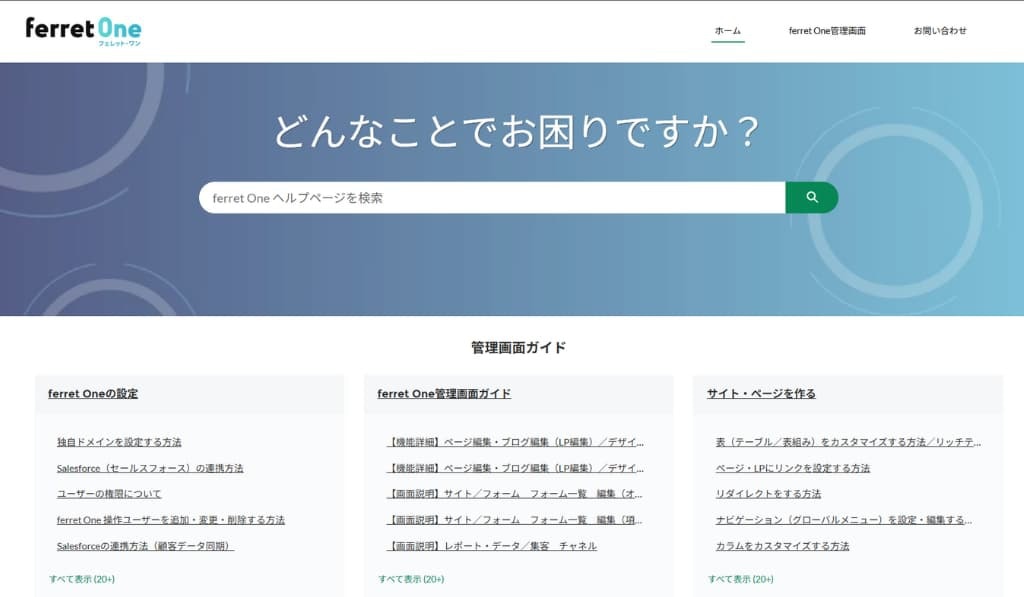Expand すべて表示 (20+) under サイト・ページを作る
This screenshot has height=597, width=1024.
tap(740, 579)
